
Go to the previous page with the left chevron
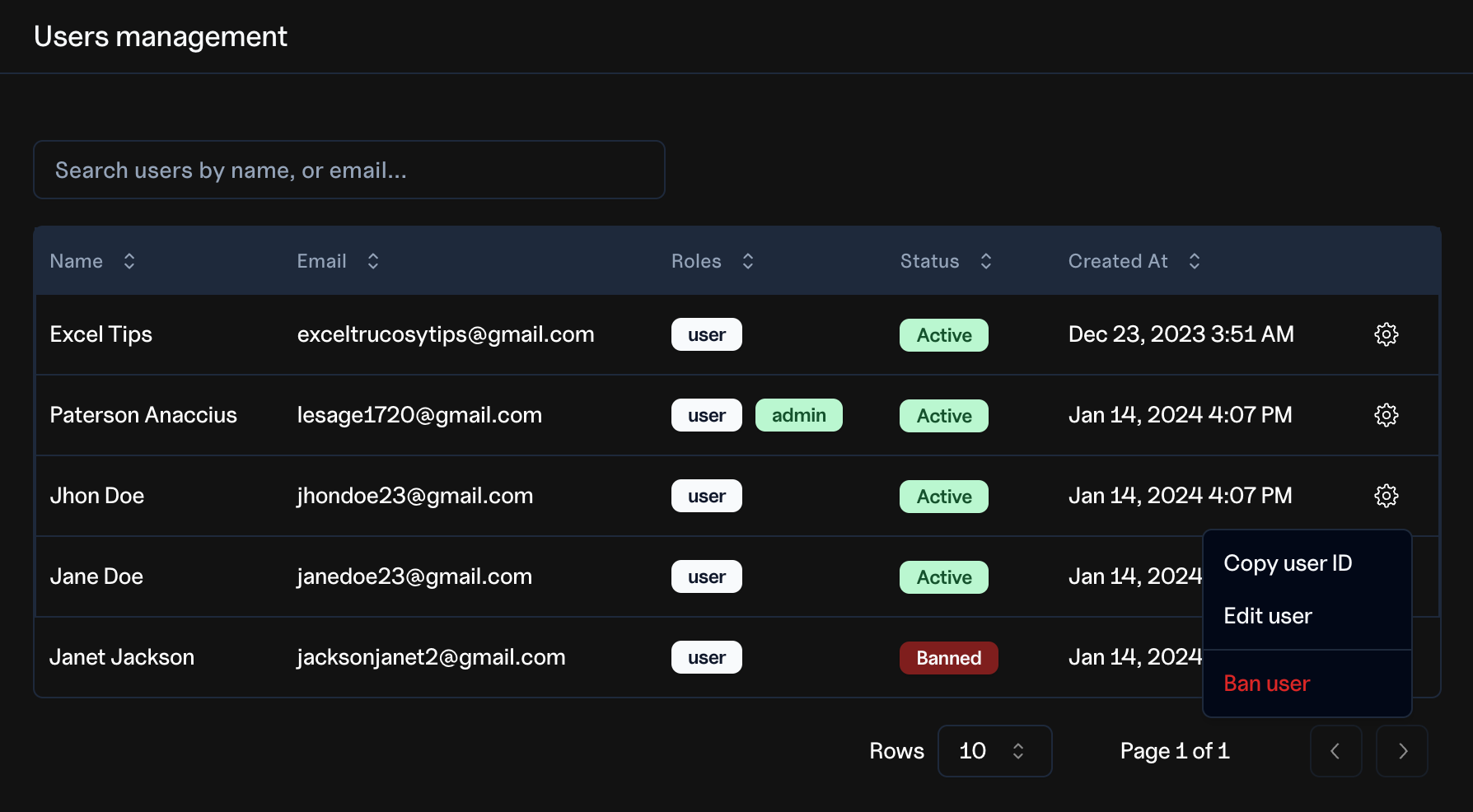[x=1335, y=751]
